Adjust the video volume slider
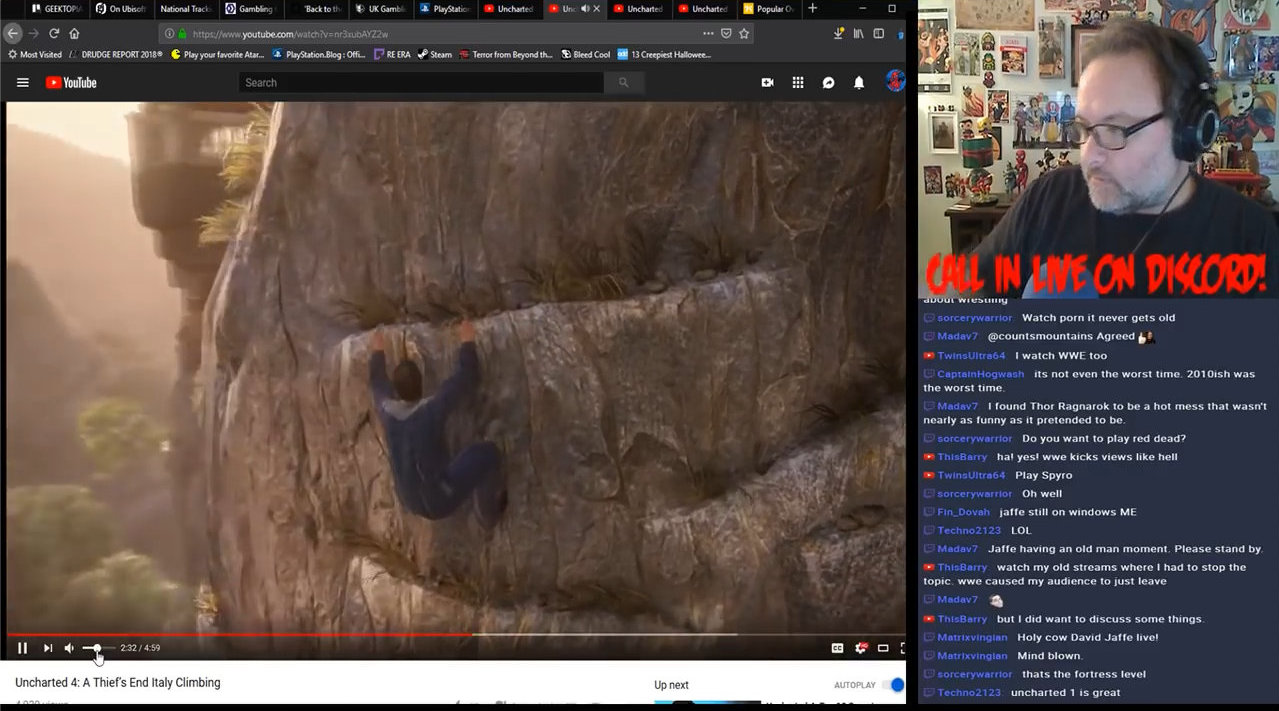This screenshot has width=1279, height=711. [96, 648]
